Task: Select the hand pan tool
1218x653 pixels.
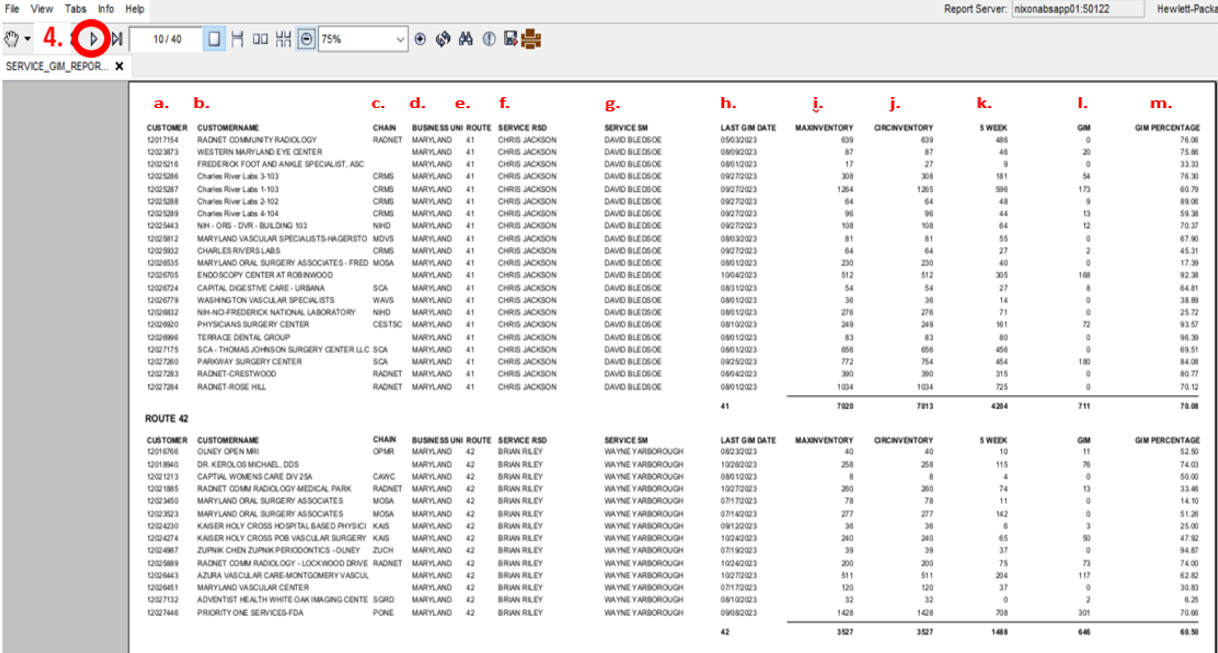Action: tap(13, 39)
